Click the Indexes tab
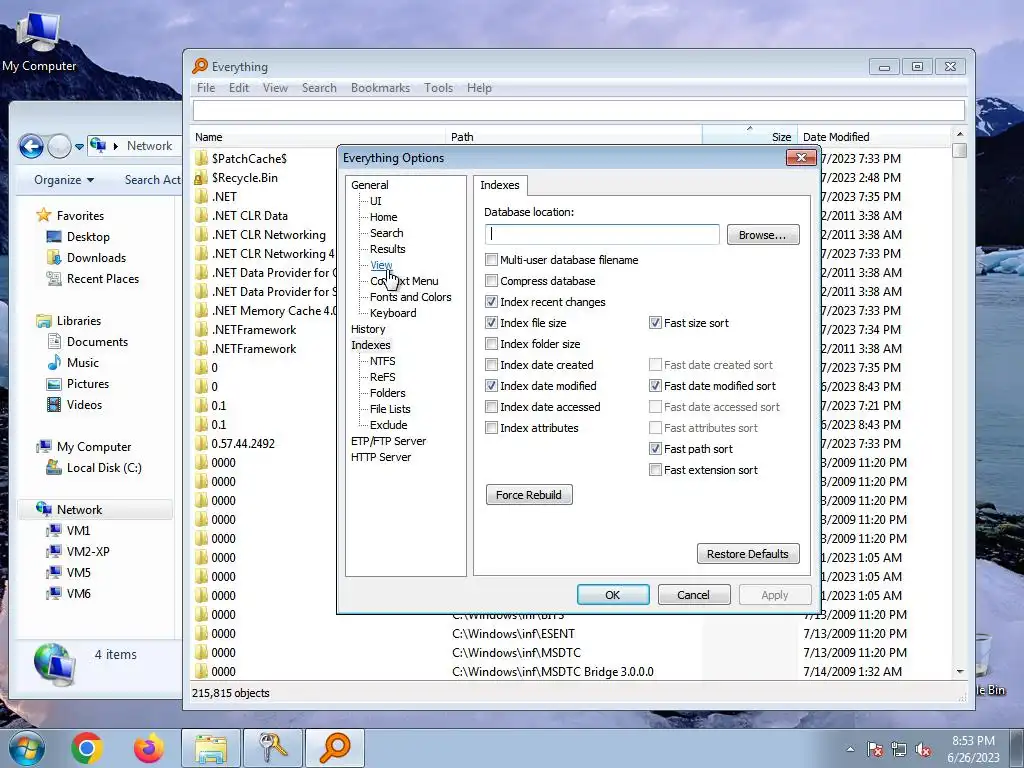 coord(500,185)
